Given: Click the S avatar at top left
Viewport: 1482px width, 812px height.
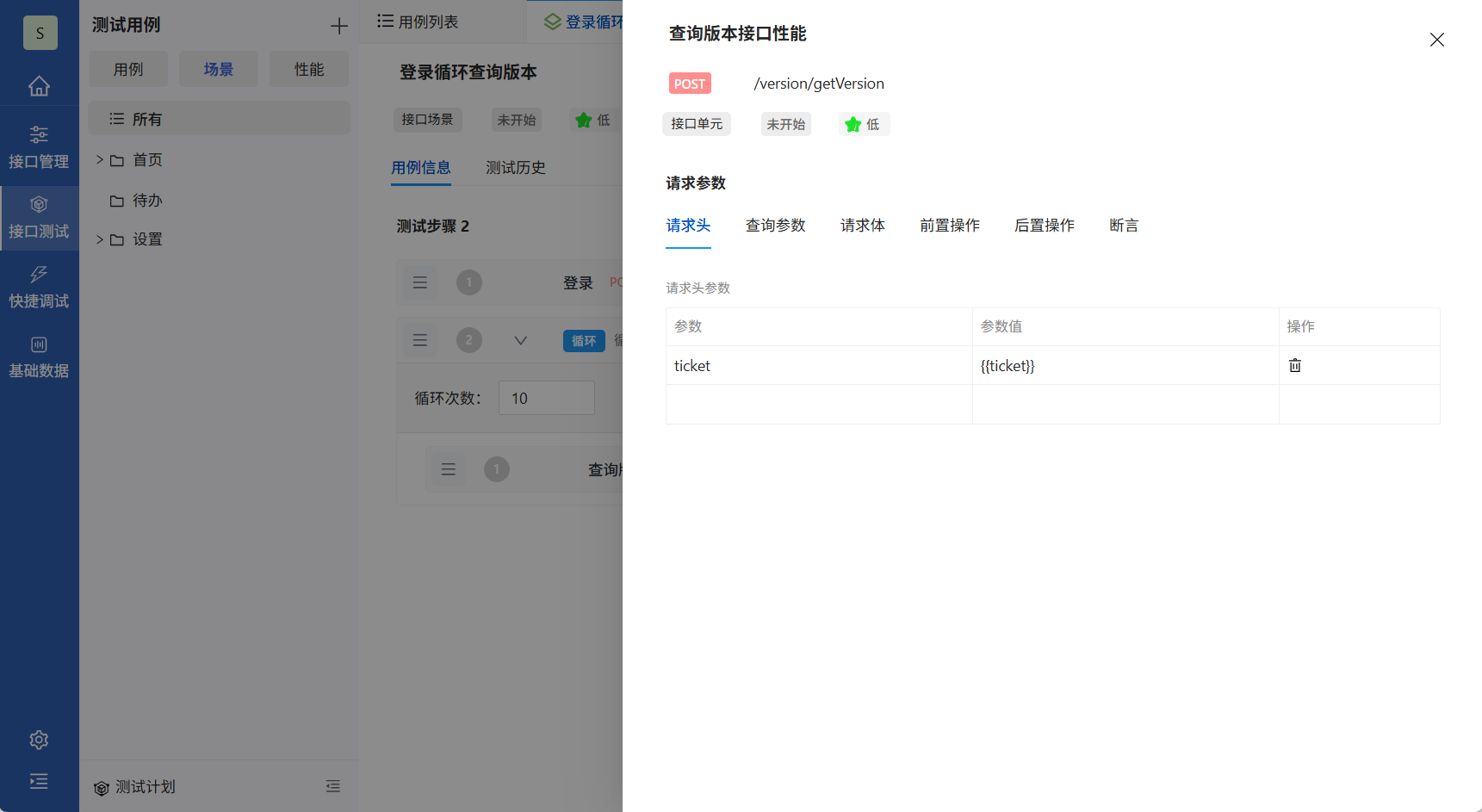Looking at the screenshot, I should tap(40, 33).
